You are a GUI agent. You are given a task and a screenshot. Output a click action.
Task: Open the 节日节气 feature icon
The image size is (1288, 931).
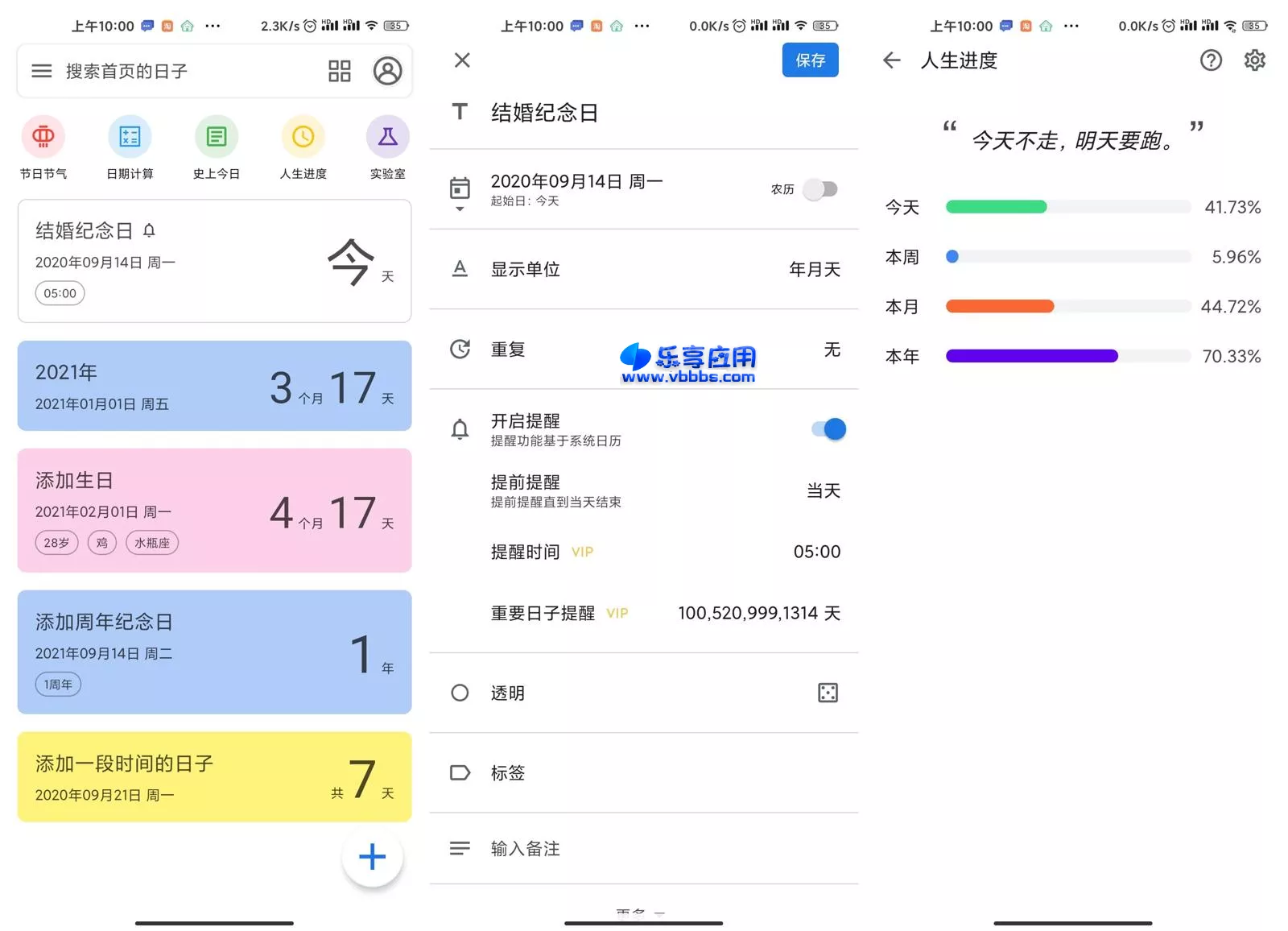(x=43, y=137)
